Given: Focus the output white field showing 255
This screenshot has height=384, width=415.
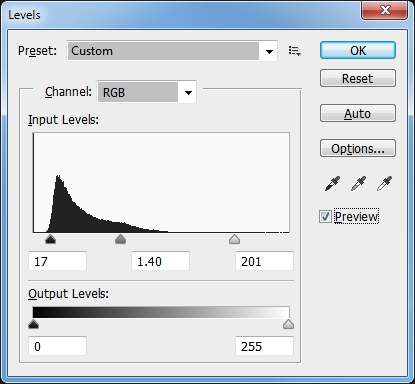Looking at the screenshot, I should click(264, 346).
